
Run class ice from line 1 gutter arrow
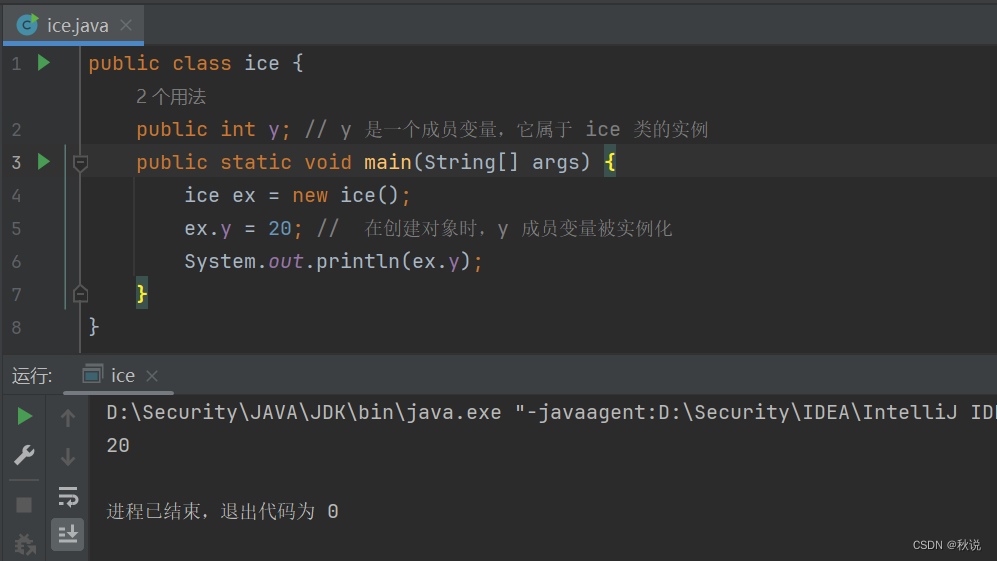click(x=44, y=62)
